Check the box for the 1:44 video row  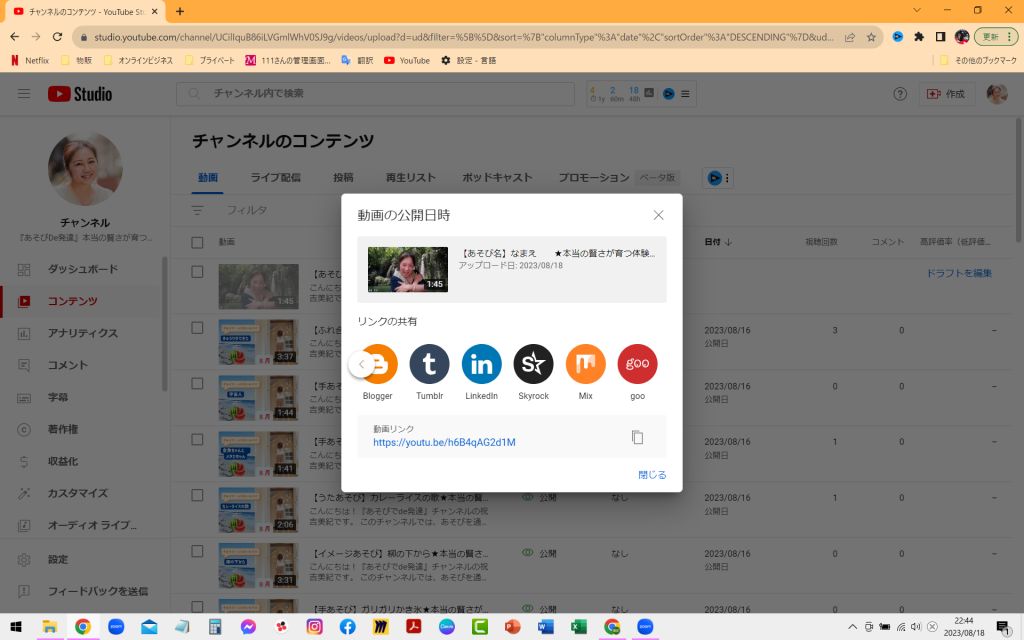point(197,384)
